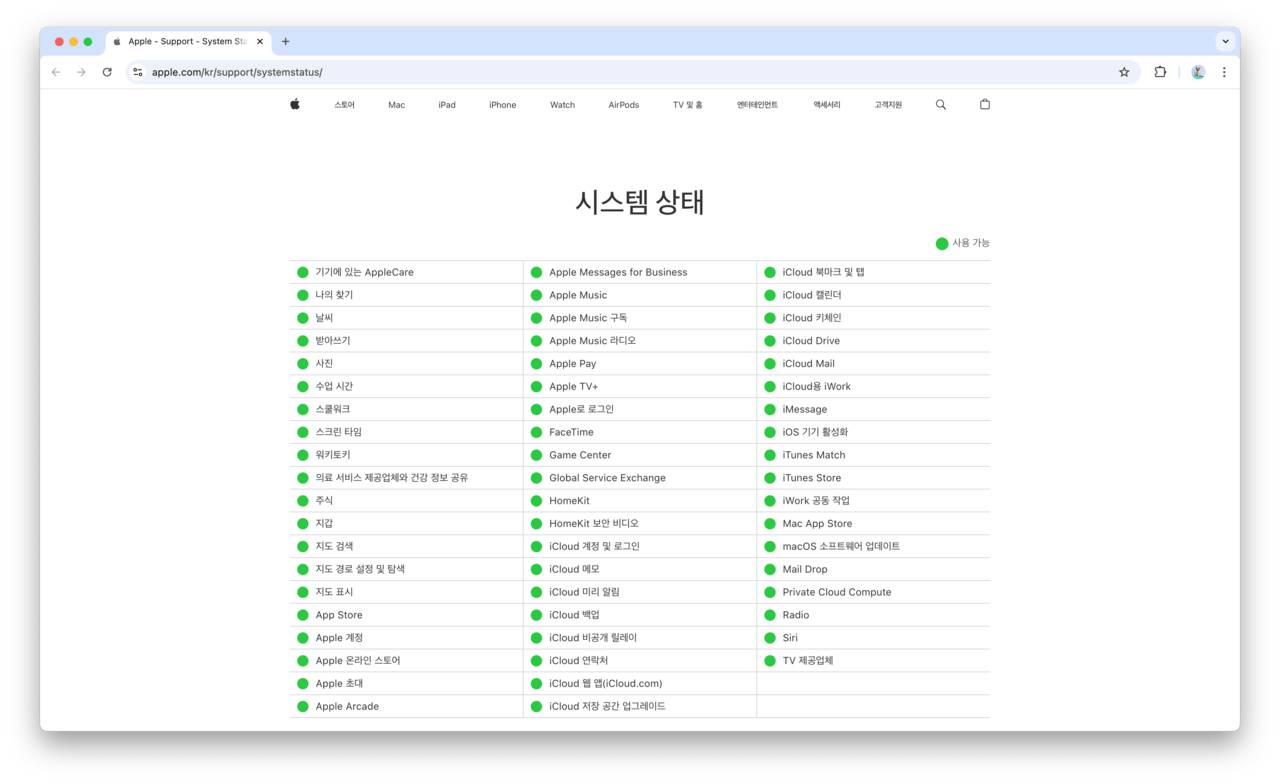Click the green status dot beside iCloud Mail

pyautogui.click(x=770, y=364)
